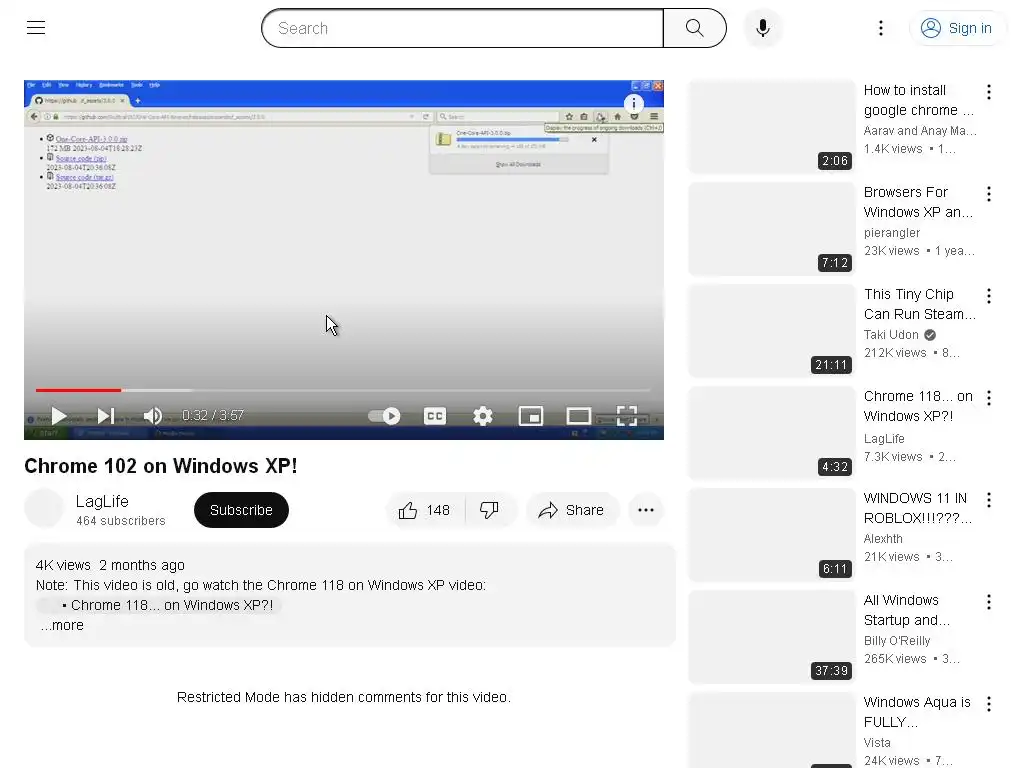Open options for 'Browsers For Windows XP'
Screen dimensions: 1024x768
click(989, 194)
